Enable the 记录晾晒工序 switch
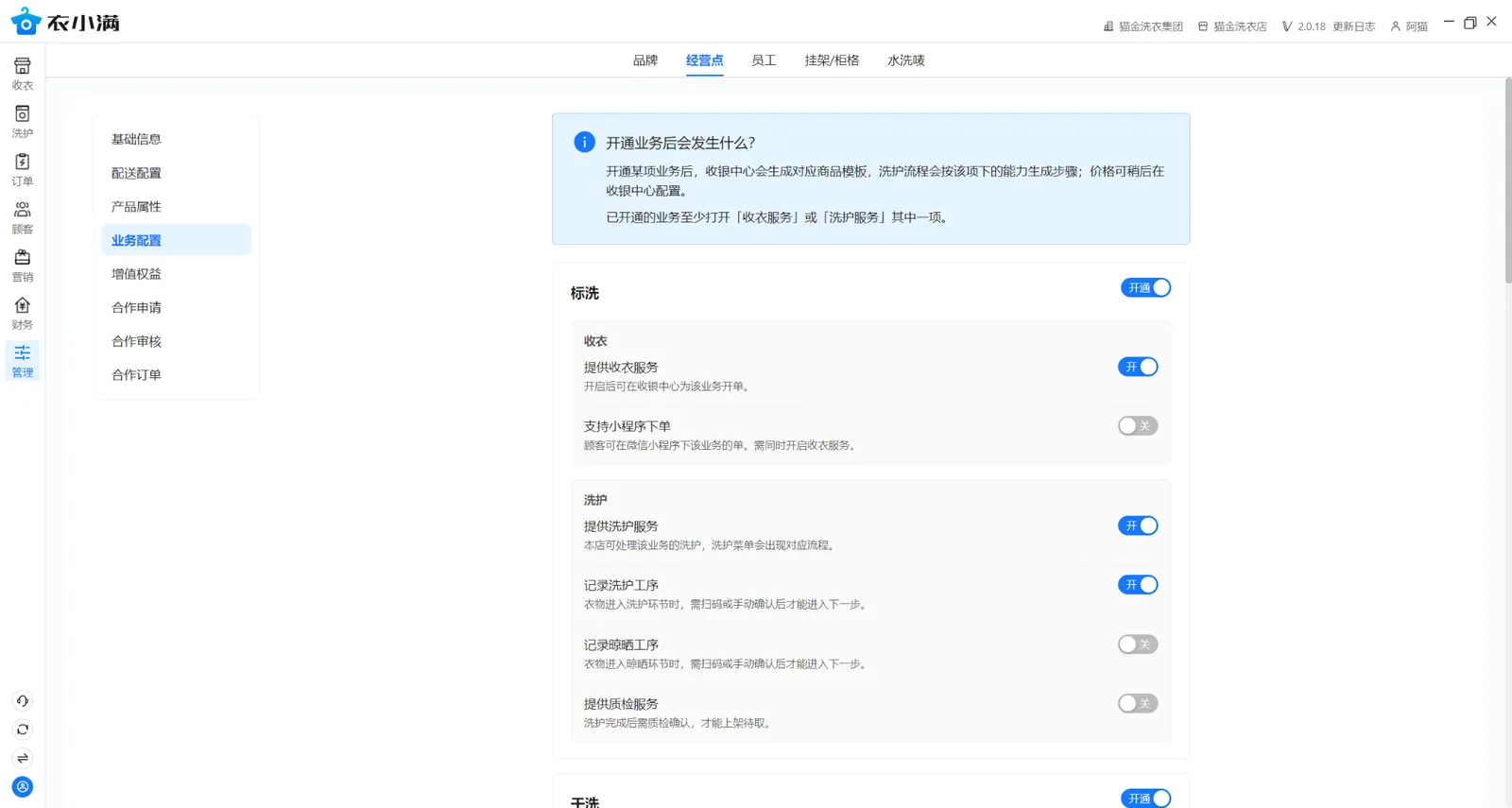The height and width of the screenshot is (808, 1512). click(x=1138, y=645)
